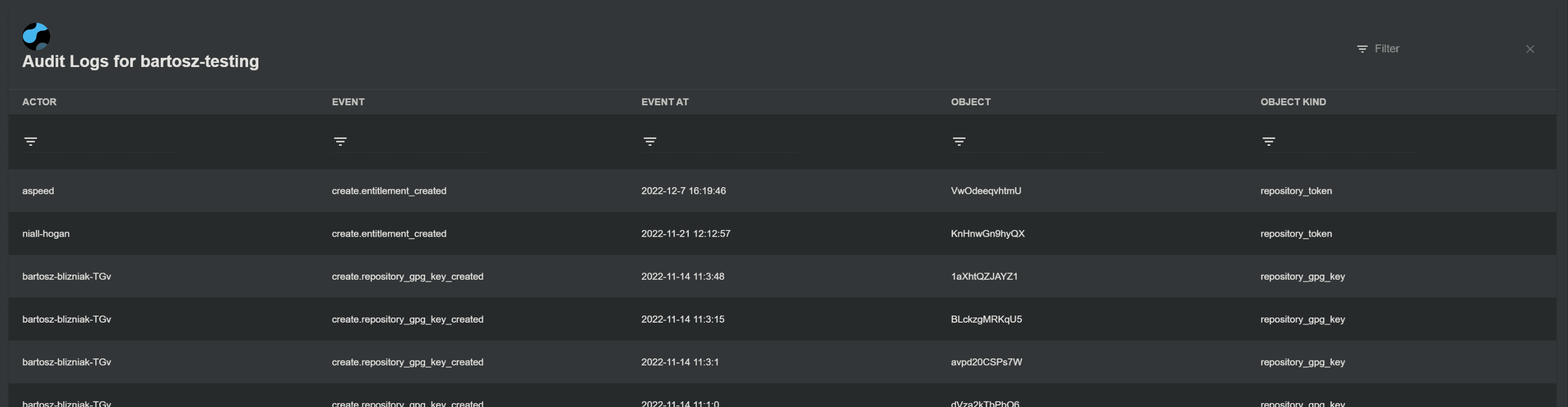Click object ID 'BLckzgMRKqU5'
The height and width of the screenshot is (407, 1568).
987,320
